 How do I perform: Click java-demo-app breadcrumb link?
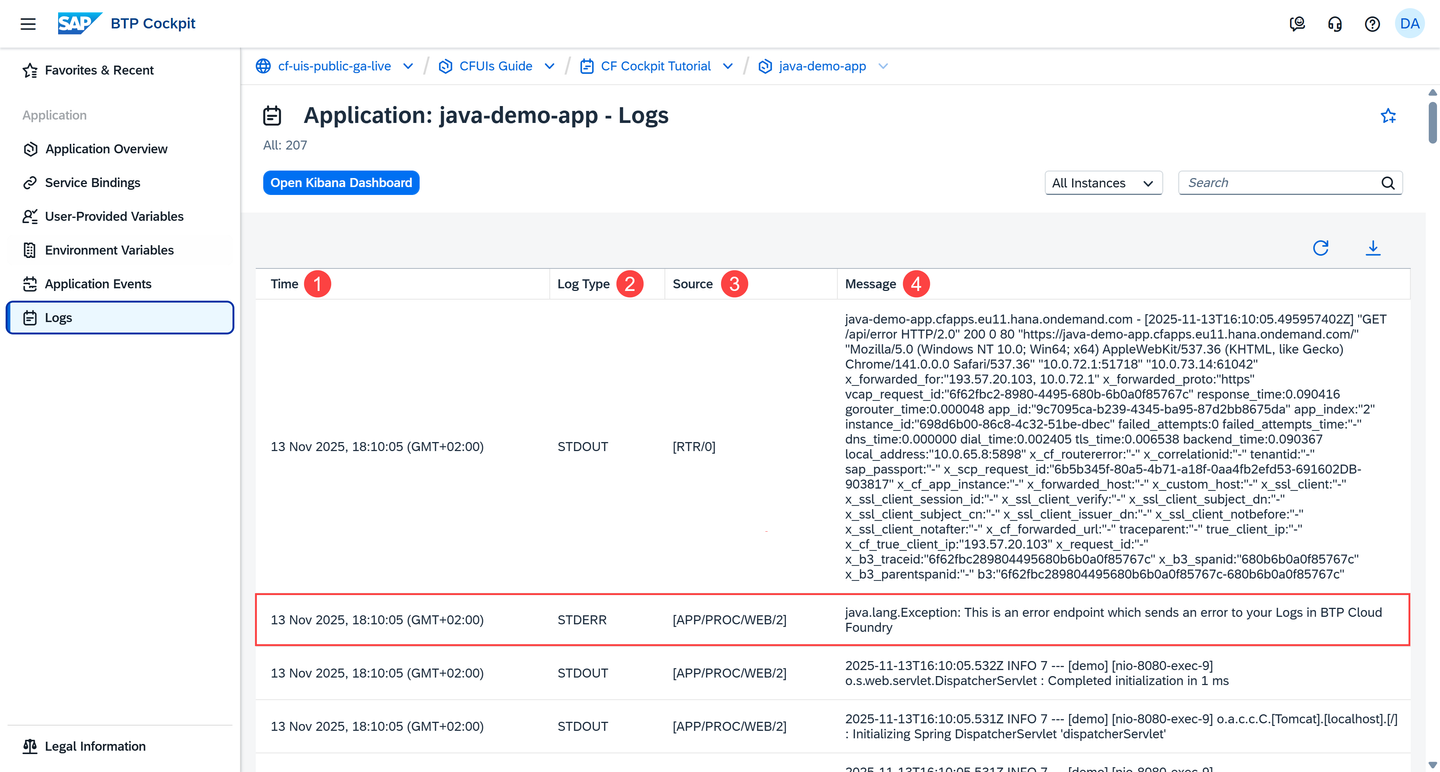pyautogui.click(x=823, y=66)
